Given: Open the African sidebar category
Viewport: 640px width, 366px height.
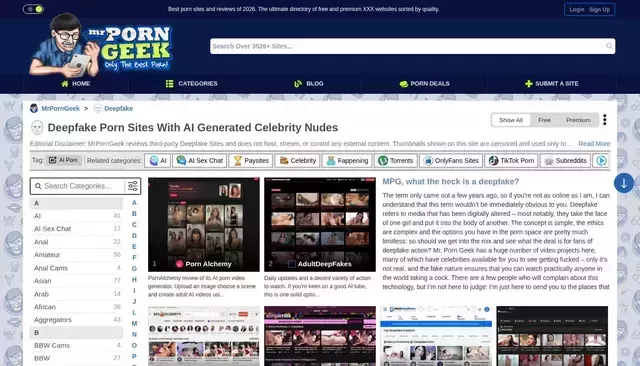Looking at the screenshot, I should pos(76,307).
